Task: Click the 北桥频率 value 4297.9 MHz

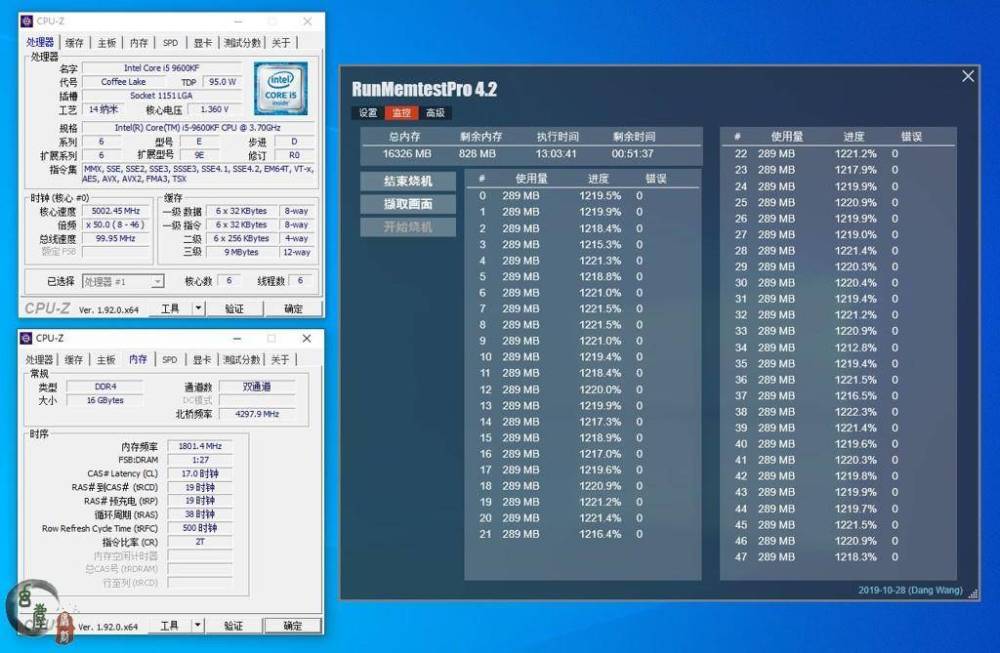Action: (257, 414)
